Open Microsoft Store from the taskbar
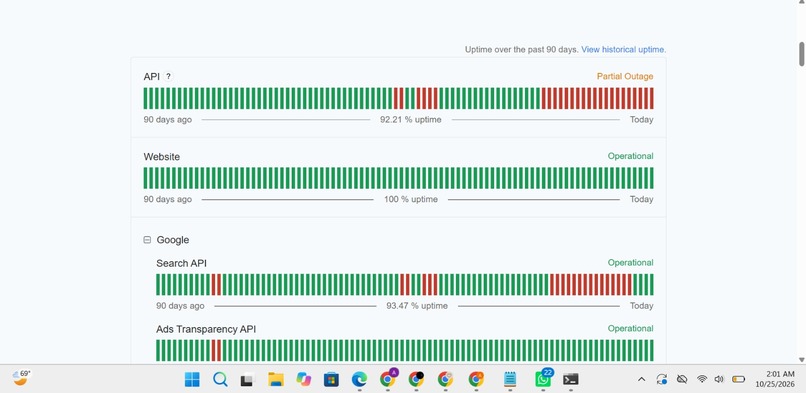806x393 pixels. (332, 379)
